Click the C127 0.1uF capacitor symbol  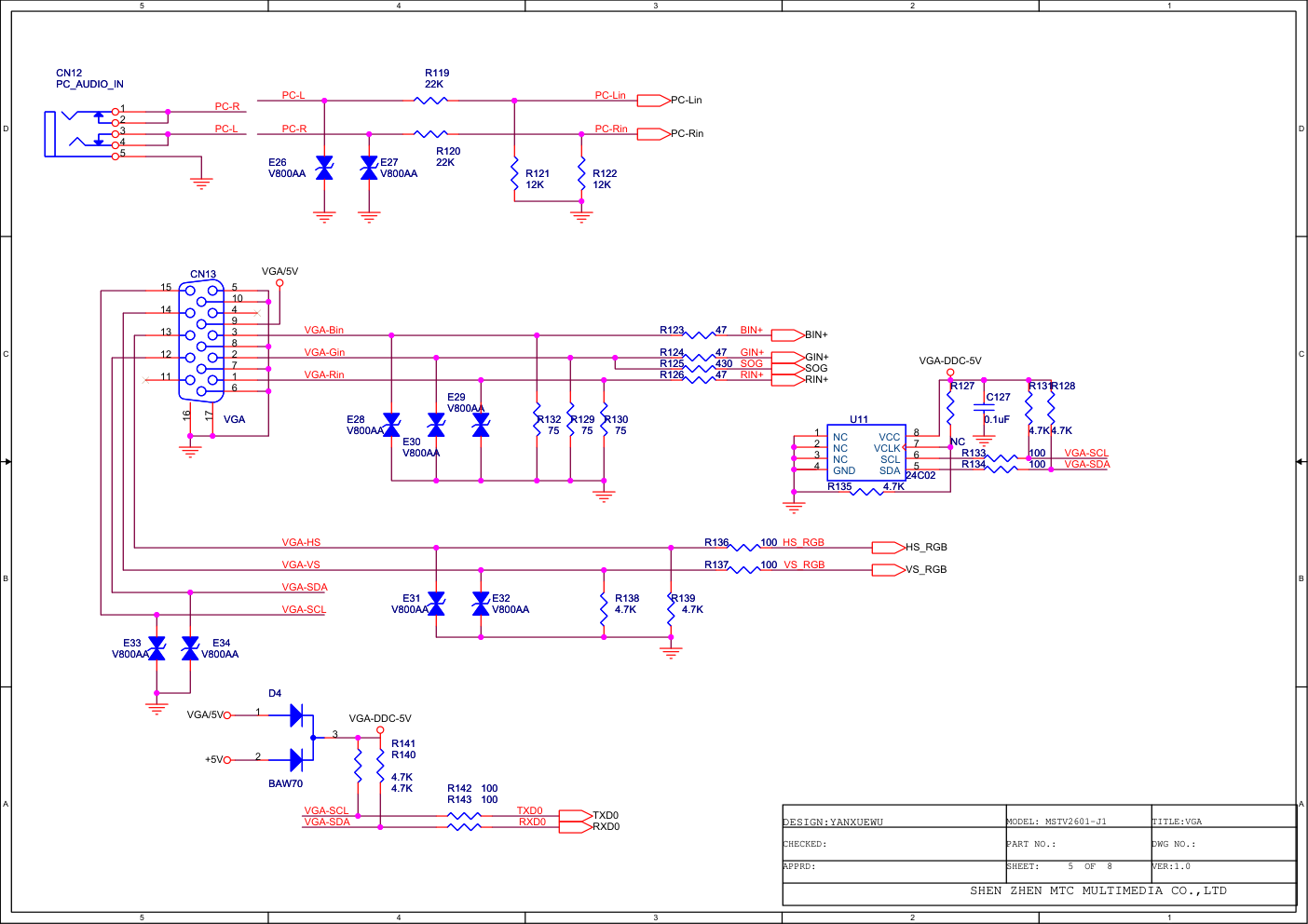point(984,408)
